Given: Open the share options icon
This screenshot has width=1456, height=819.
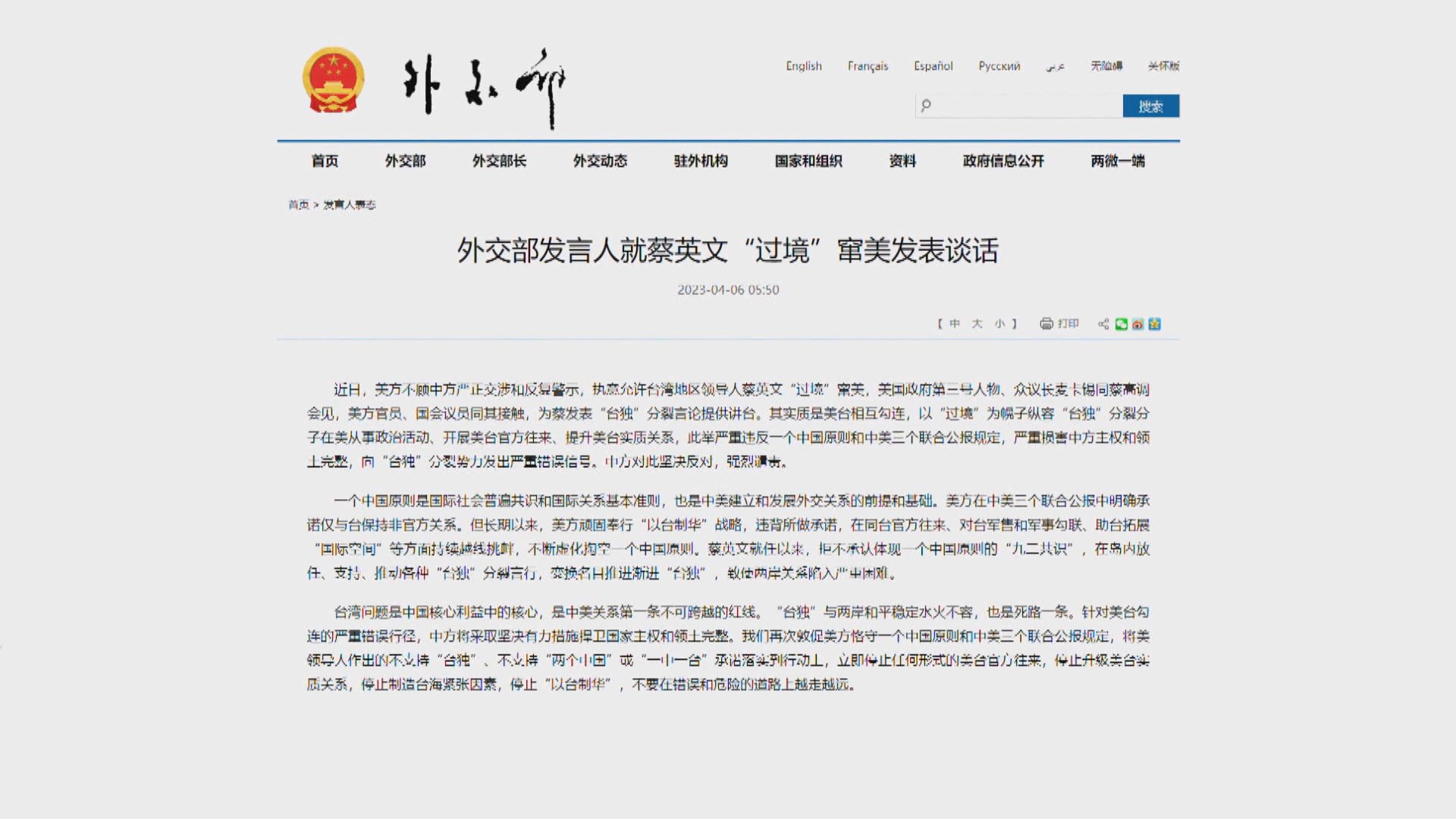Looking at the screenshot, I should 1103,323.
